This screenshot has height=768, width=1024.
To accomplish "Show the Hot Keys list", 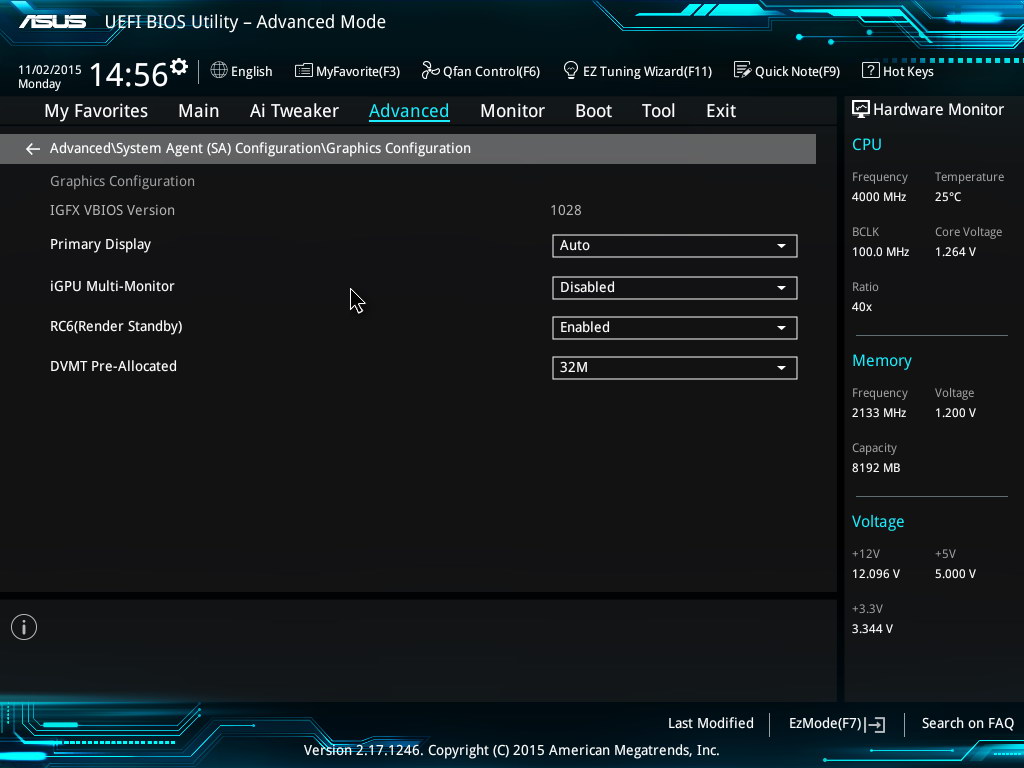I will [x=898, y=71].
